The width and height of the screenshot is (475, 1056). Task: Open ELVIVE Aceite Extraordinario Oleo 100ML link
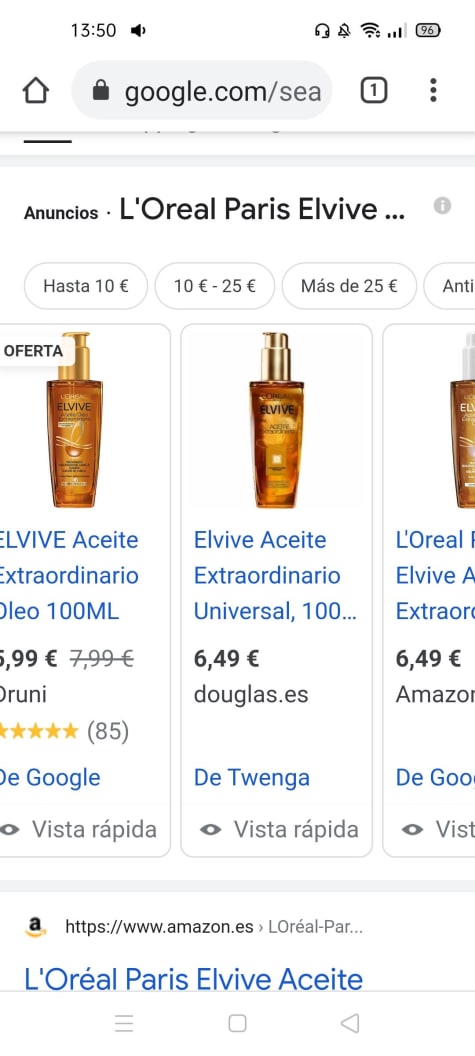(x=69, y=576)
